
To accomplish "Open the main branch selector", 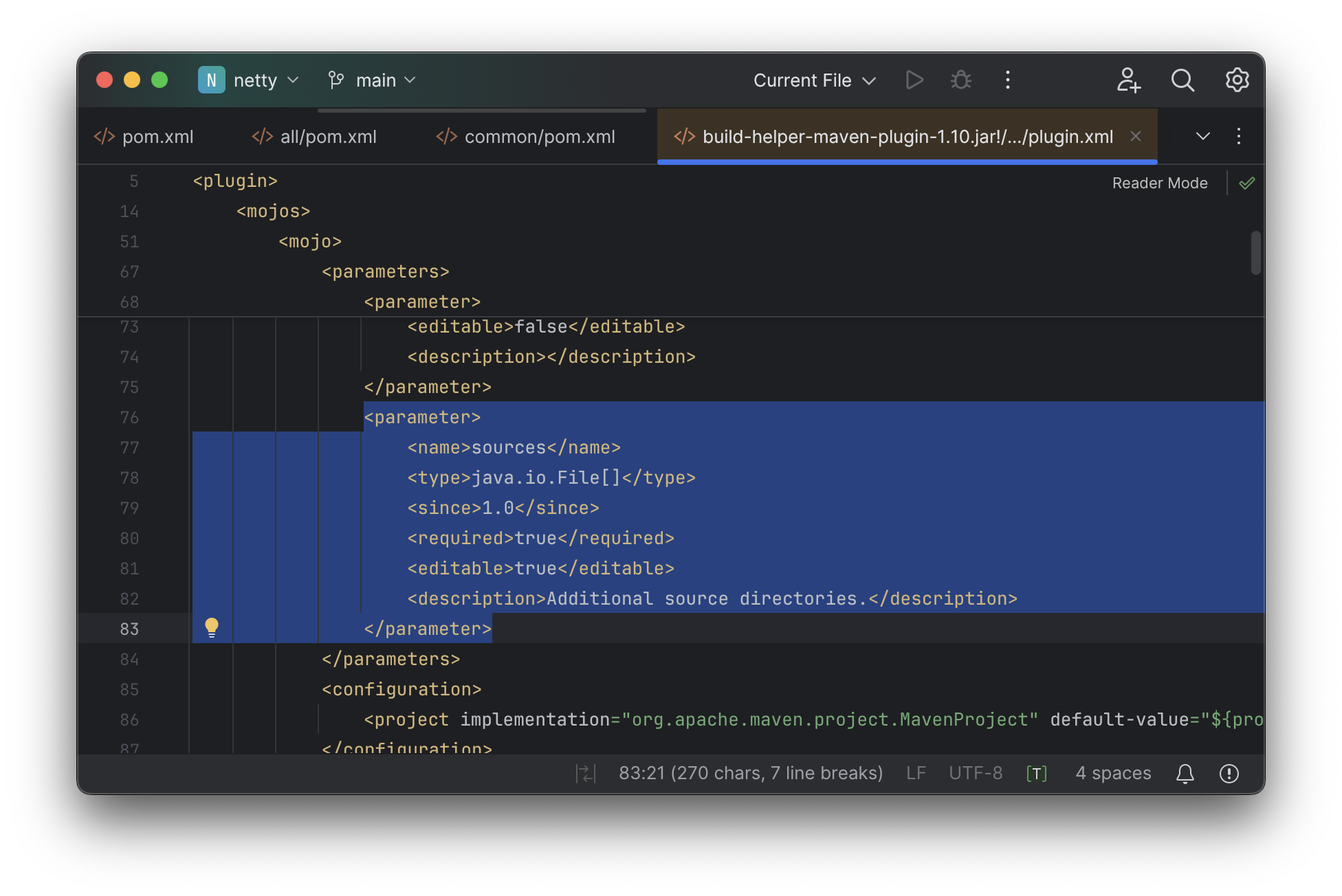I will (371, 80).
